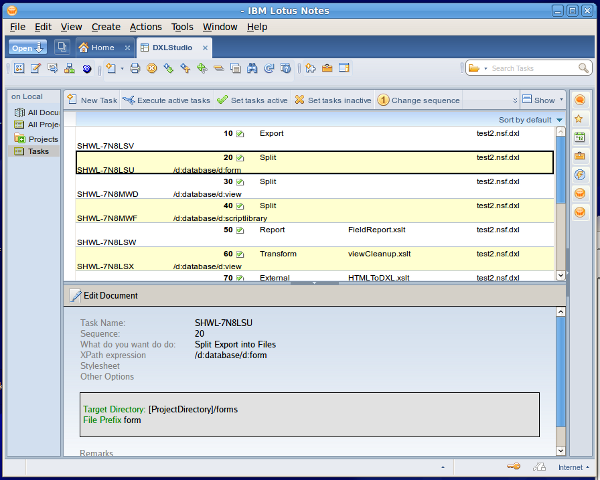The height and width of the screenshot is (480, 600).
Task: Click the orange toolbox icon in top toolbar
Action: coord(327,69)
